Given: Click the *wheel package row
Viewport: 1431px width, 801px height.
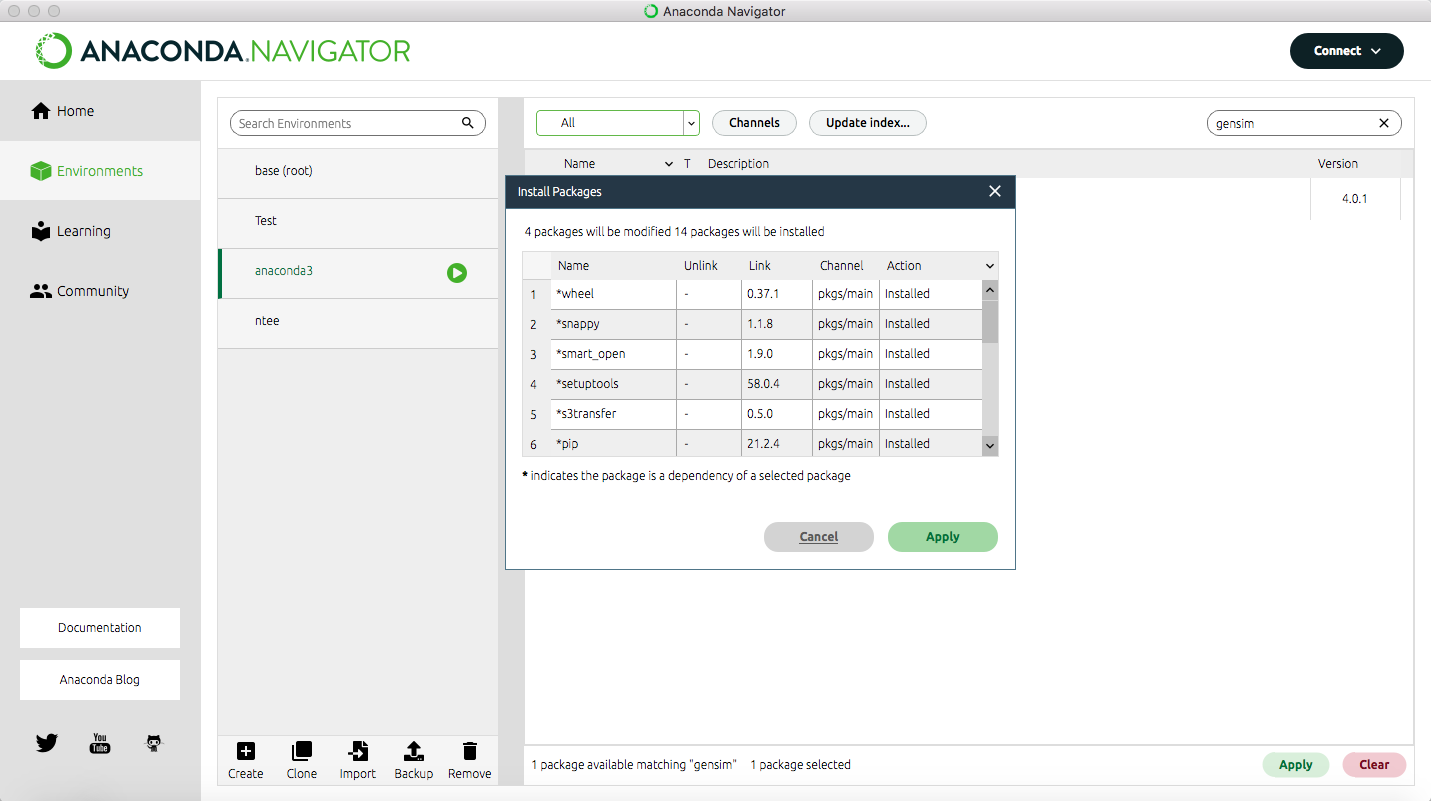Looking at the screenshot, I should coord(752,294).
